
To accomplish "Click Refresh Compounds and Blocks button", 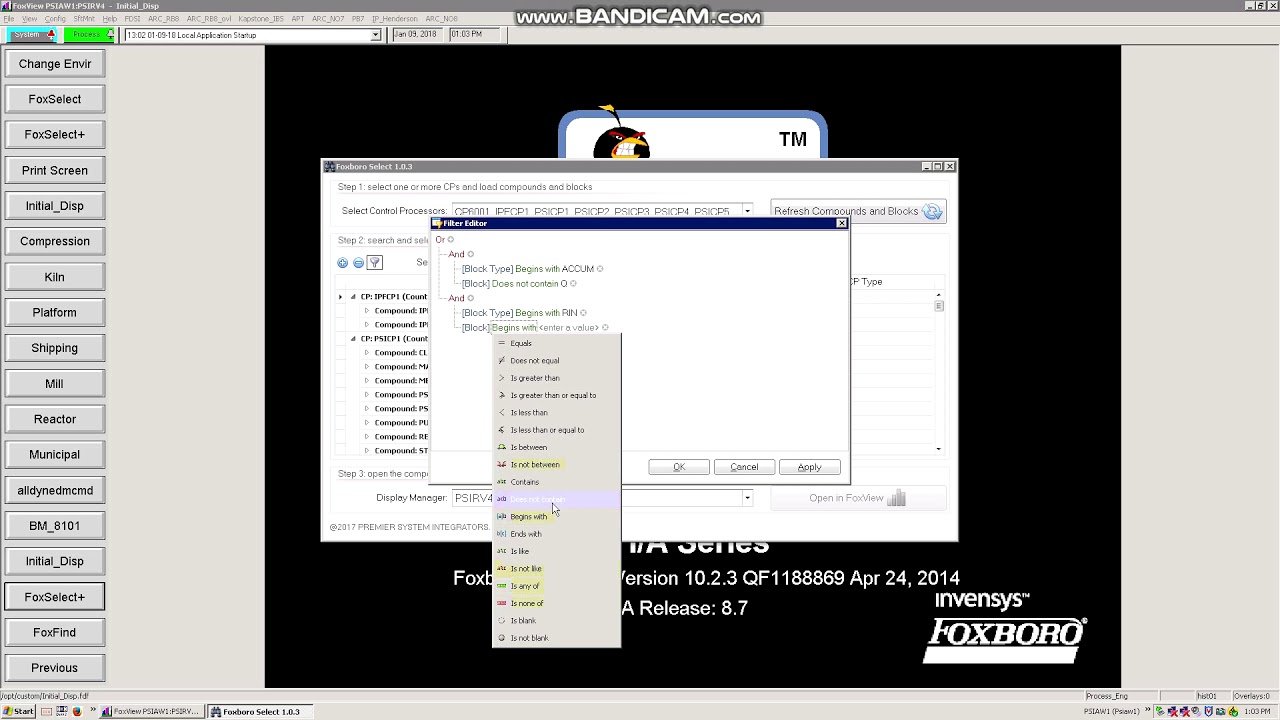I will (x=858, y=211).
